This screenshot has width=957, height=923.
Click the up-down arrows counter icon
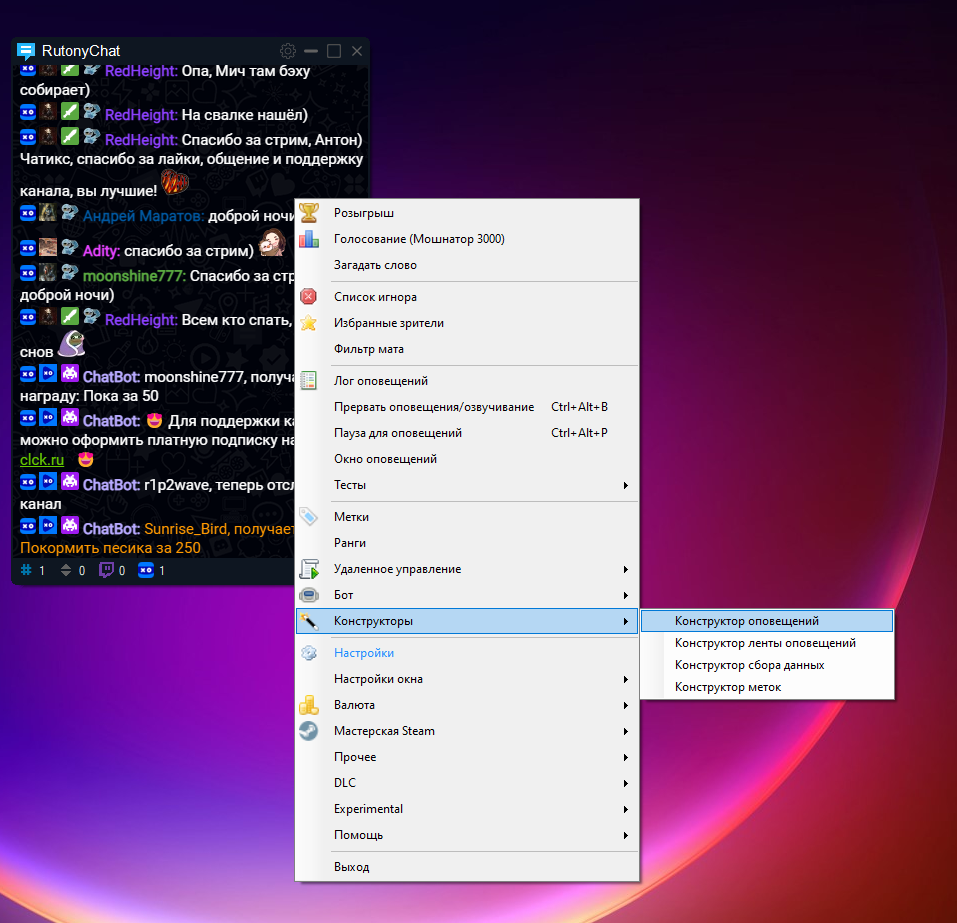66,570
